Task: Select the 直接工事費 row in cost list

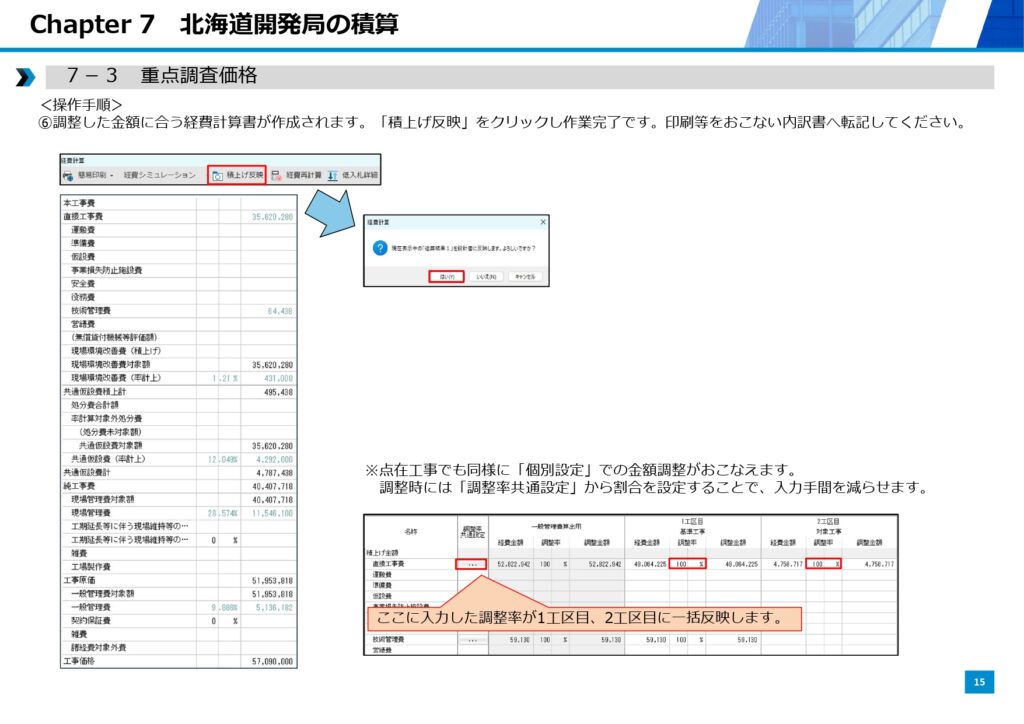Action: (83, 217)
